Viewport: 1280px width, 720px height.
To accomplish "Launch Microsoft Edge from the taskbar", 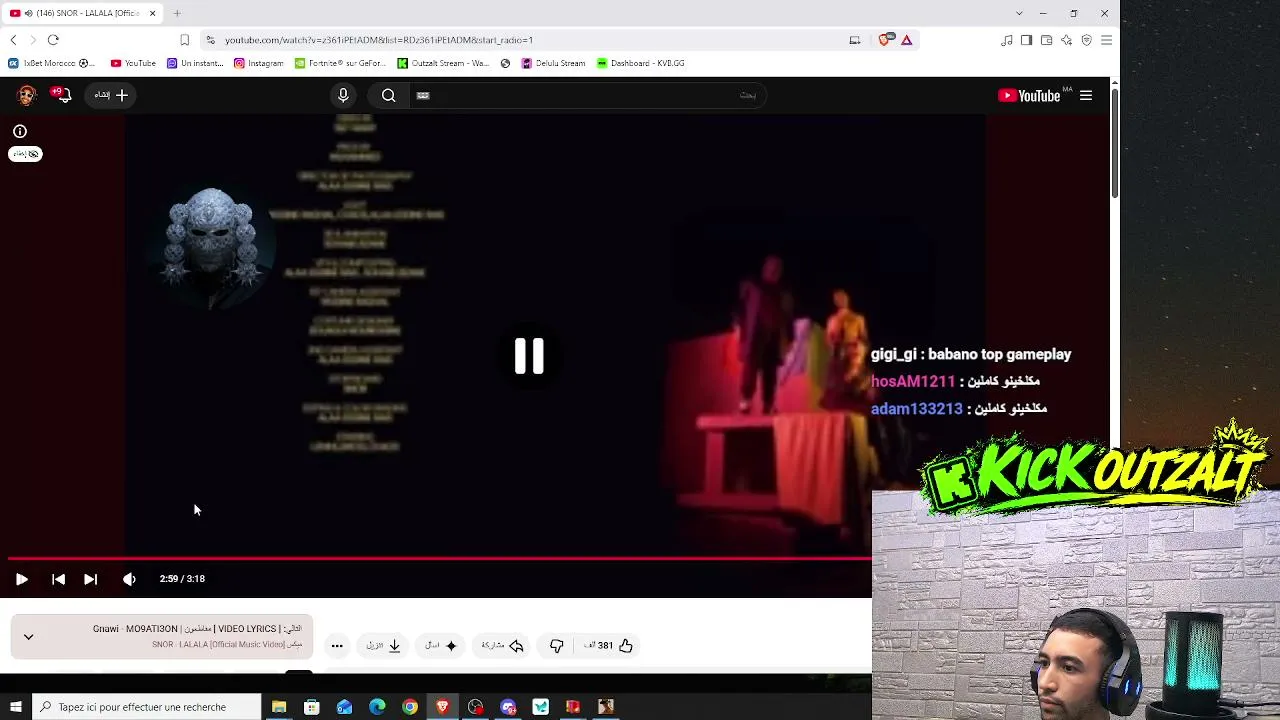I will [377, 707].
